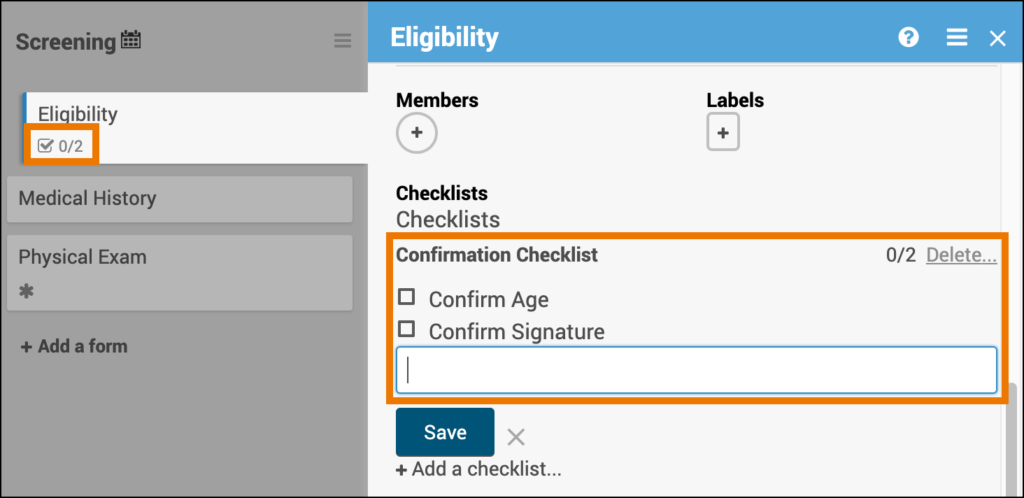1024x498 pixels.
Task: Open the Screening list hamburger menu
Action: [343, 41]
